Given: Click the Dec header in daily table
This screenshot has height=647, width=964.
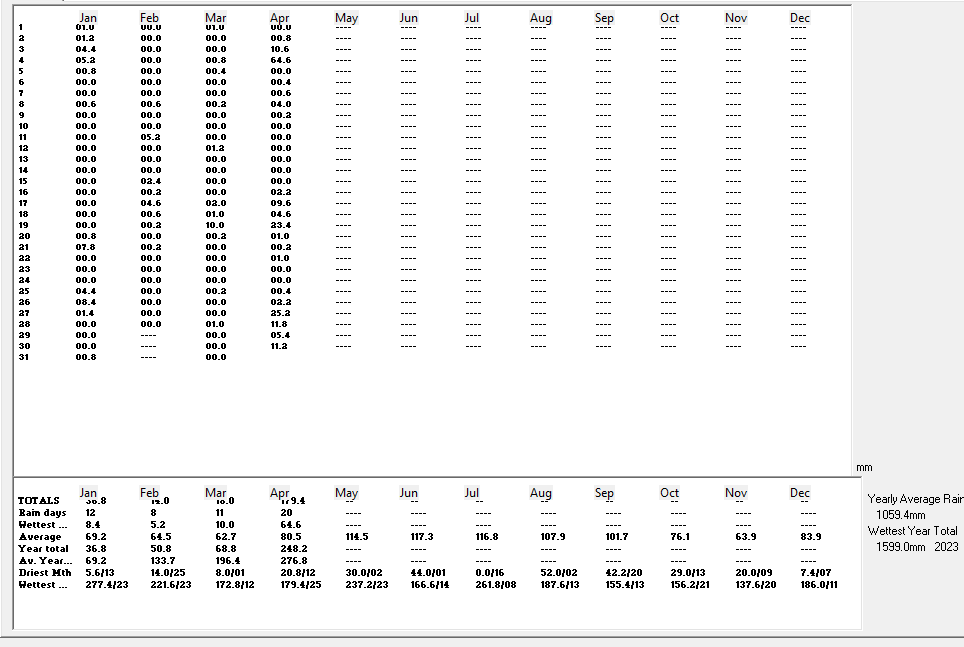Looking at the screenshot, I should [x=800, y=18].
